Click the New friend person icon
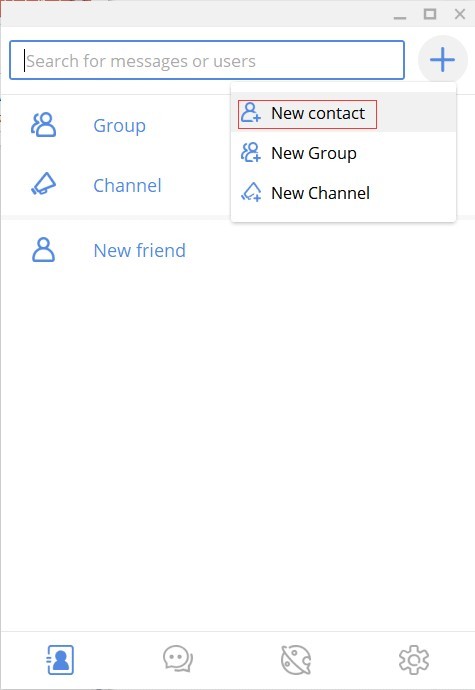 [x=44, y=250]
